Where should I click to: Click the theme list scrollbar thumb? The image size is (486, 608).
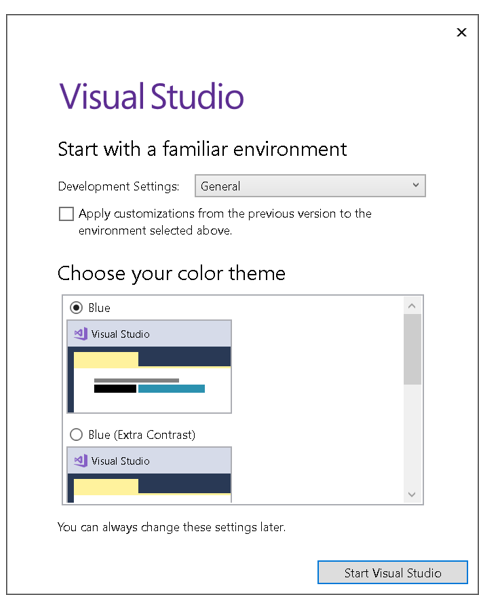(x=412, y=349)
